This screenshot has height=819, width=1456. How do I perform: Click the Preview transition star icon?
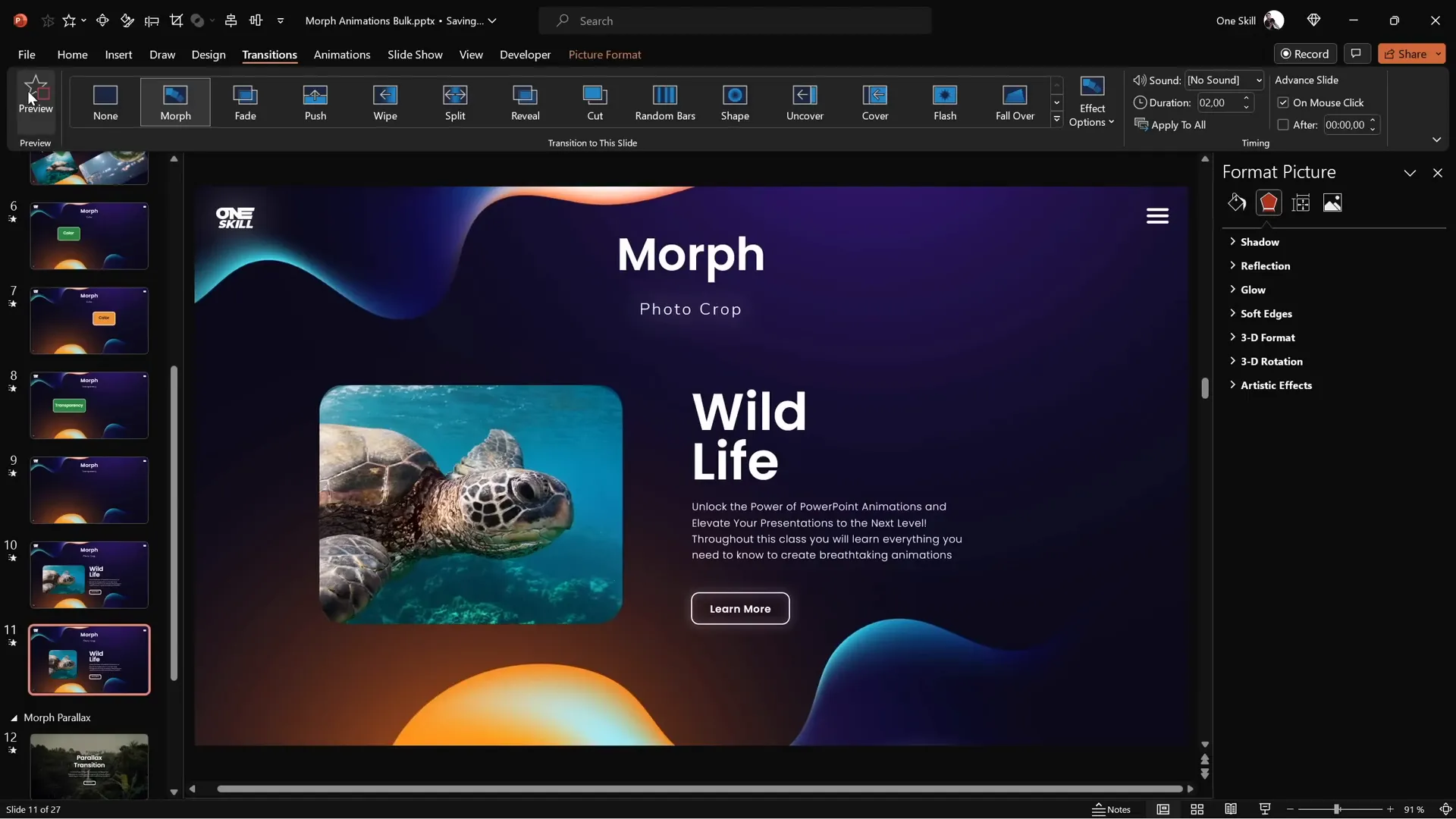click(x=36, y=88)
